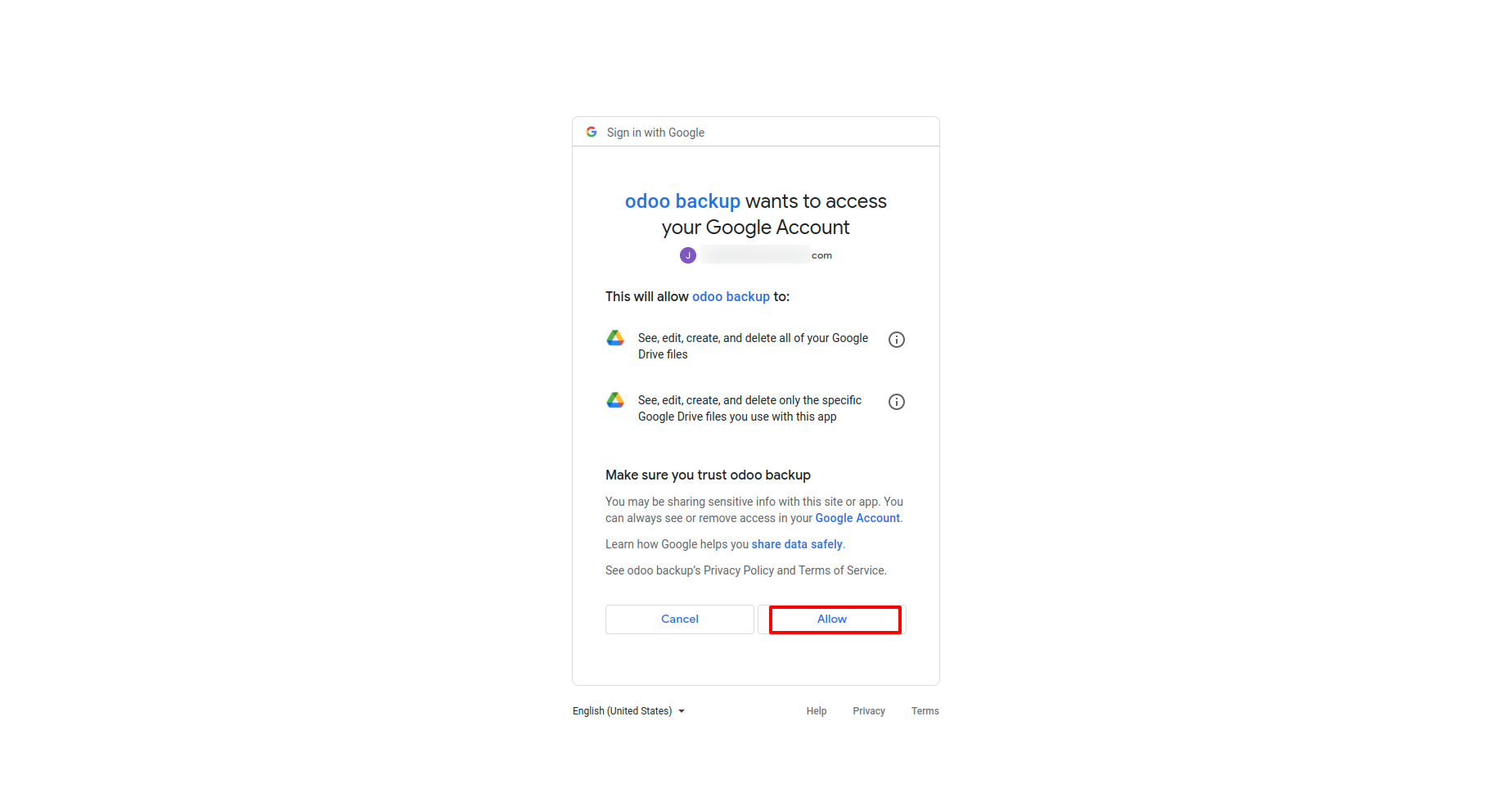Open the English (United States) language dropdown
The height and width of the screenshot is (802, 1512).
[x=628, y=711]
